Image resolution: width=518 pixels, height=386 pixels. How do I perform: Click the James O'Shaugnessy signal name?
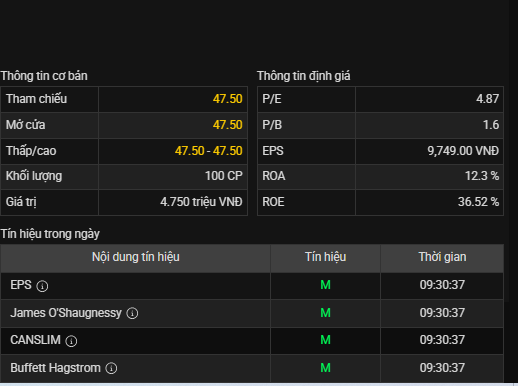[66, 313]
